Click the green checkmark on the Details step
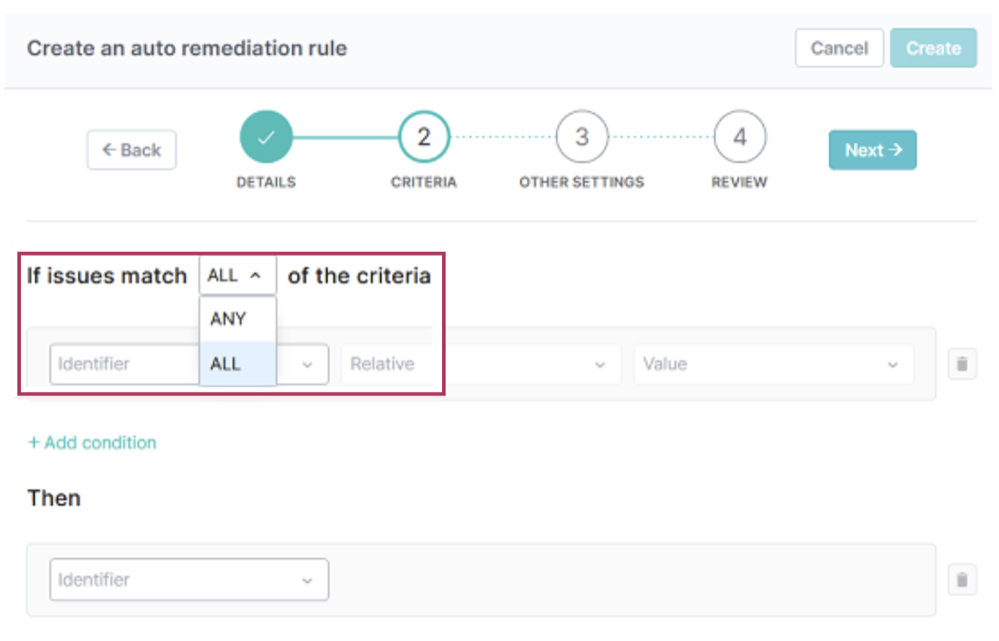 265,137
